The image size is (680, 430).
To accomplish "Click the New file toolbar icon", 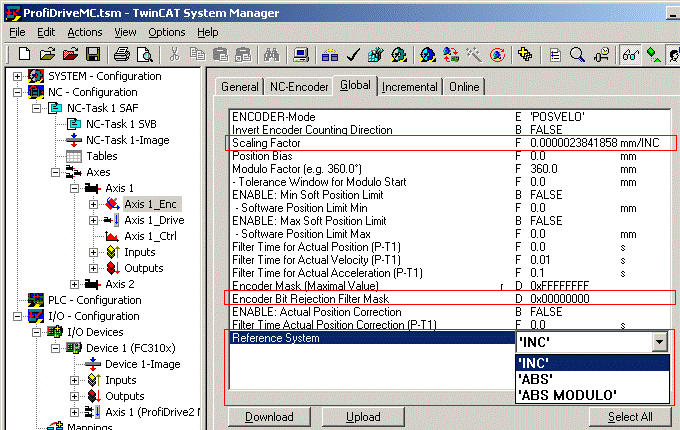I will 24,55.
